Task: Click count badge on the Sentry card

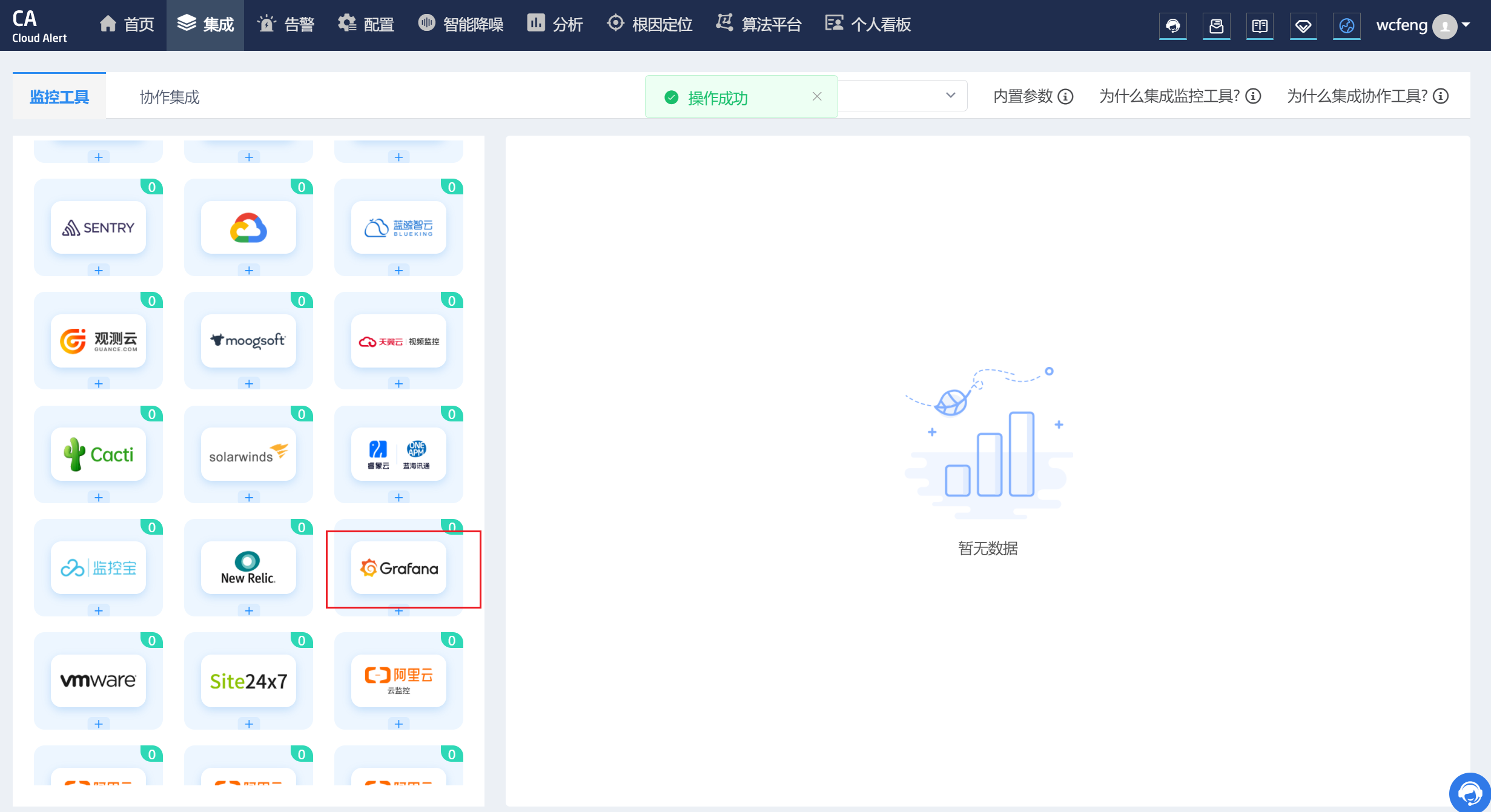Action: [x=151, y=187]
